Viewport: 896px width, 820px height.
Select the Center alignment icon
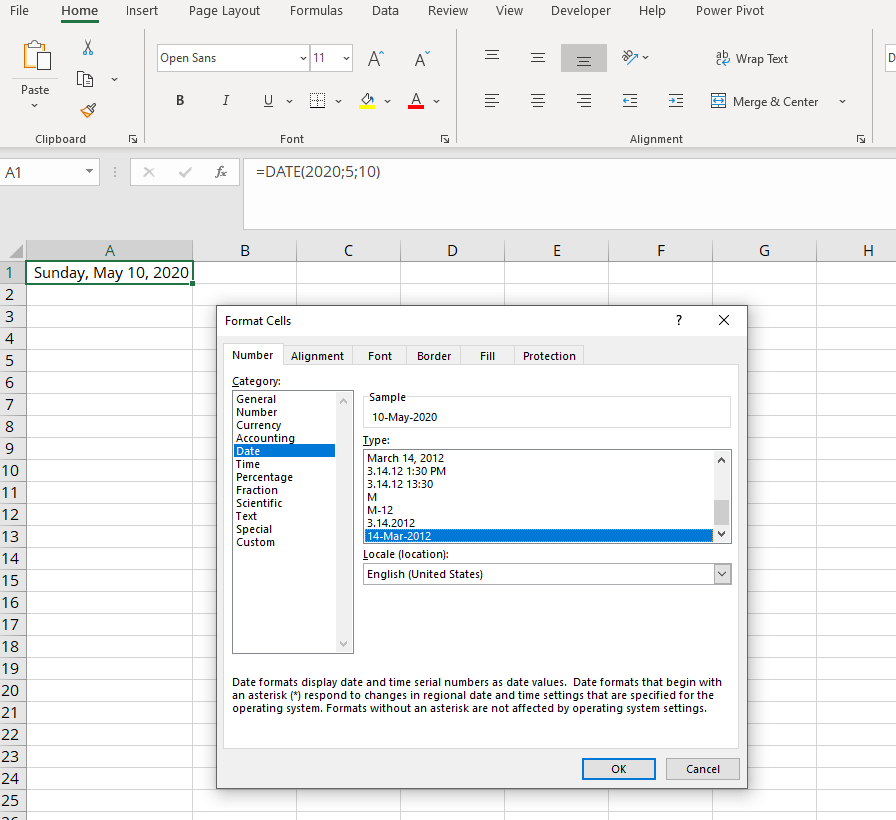[537, 100]
